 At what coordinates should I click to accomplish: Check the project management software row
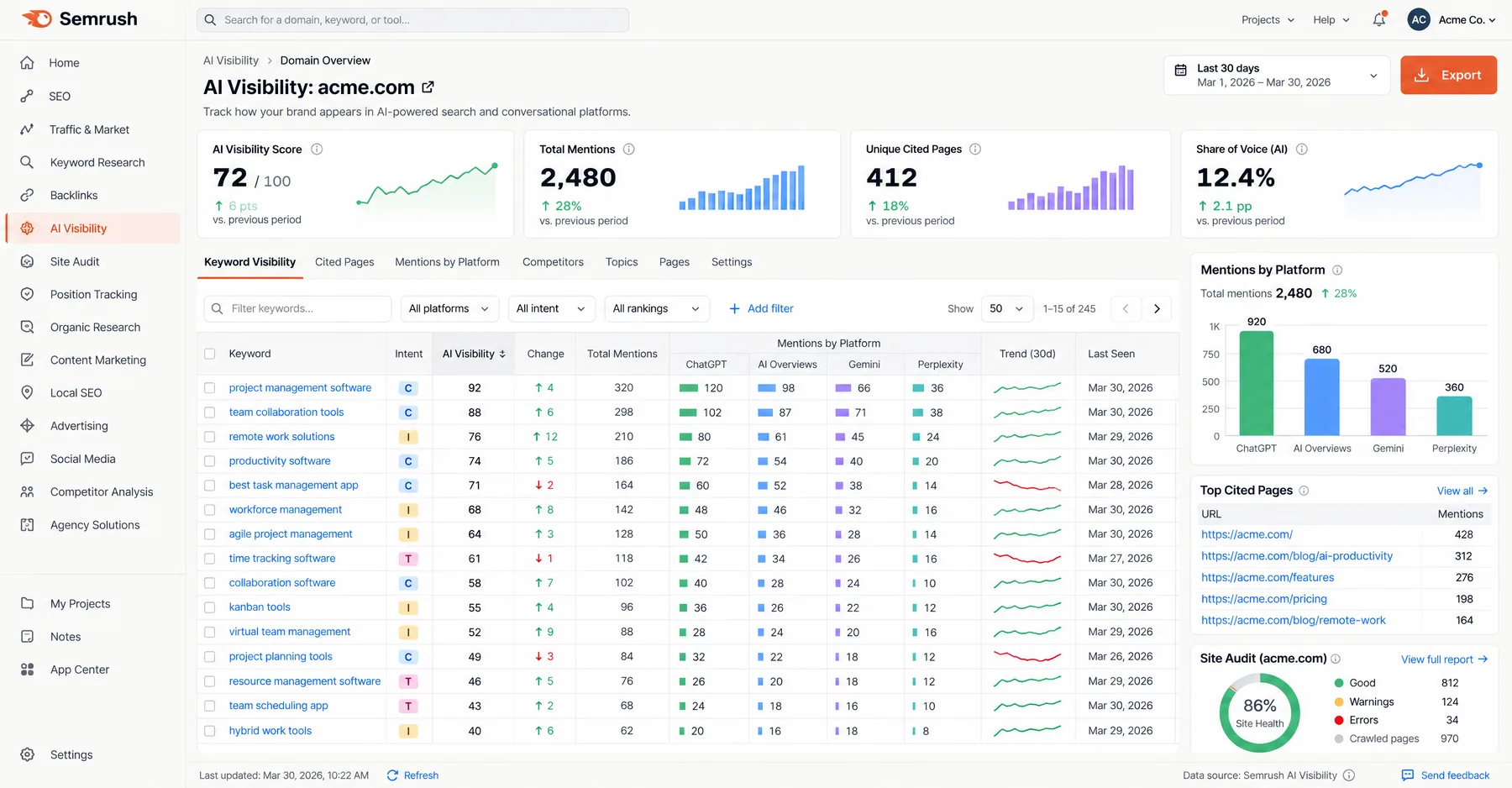coord(210,388)
